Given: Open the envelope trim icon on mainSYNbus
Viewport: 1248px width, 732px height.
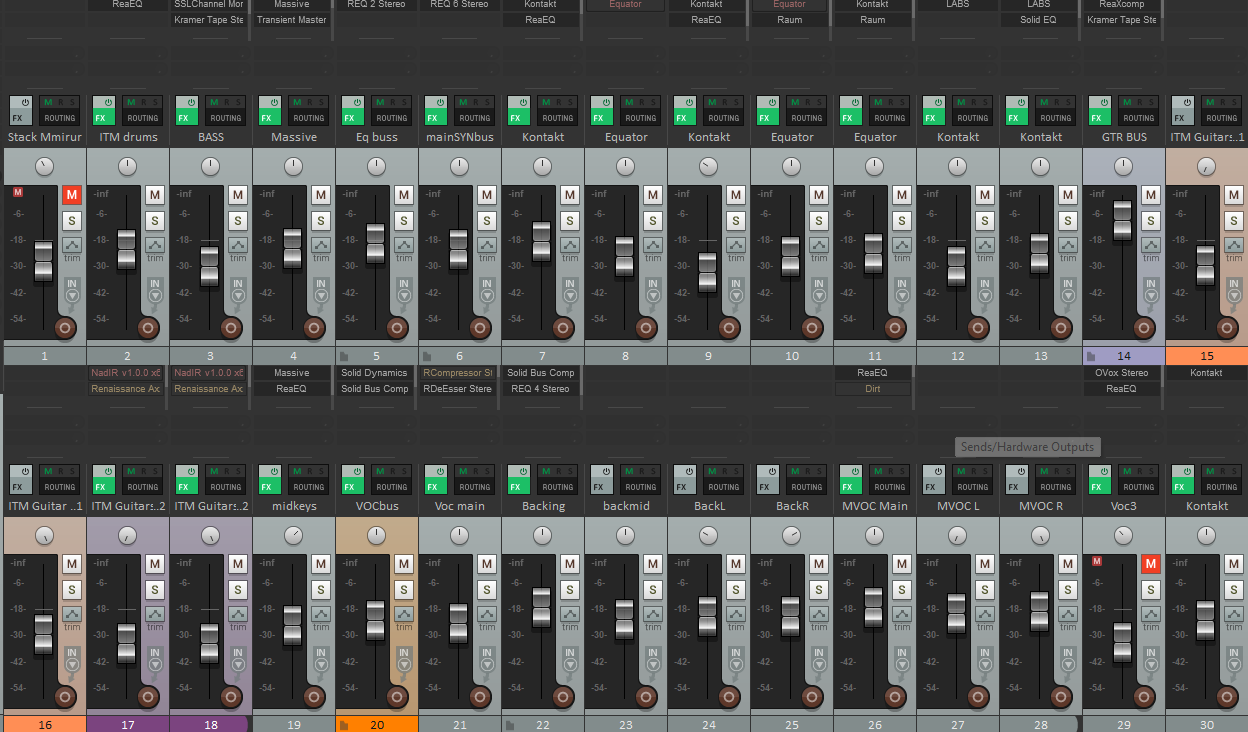Looking at the screenshot, I should (486, 245).
